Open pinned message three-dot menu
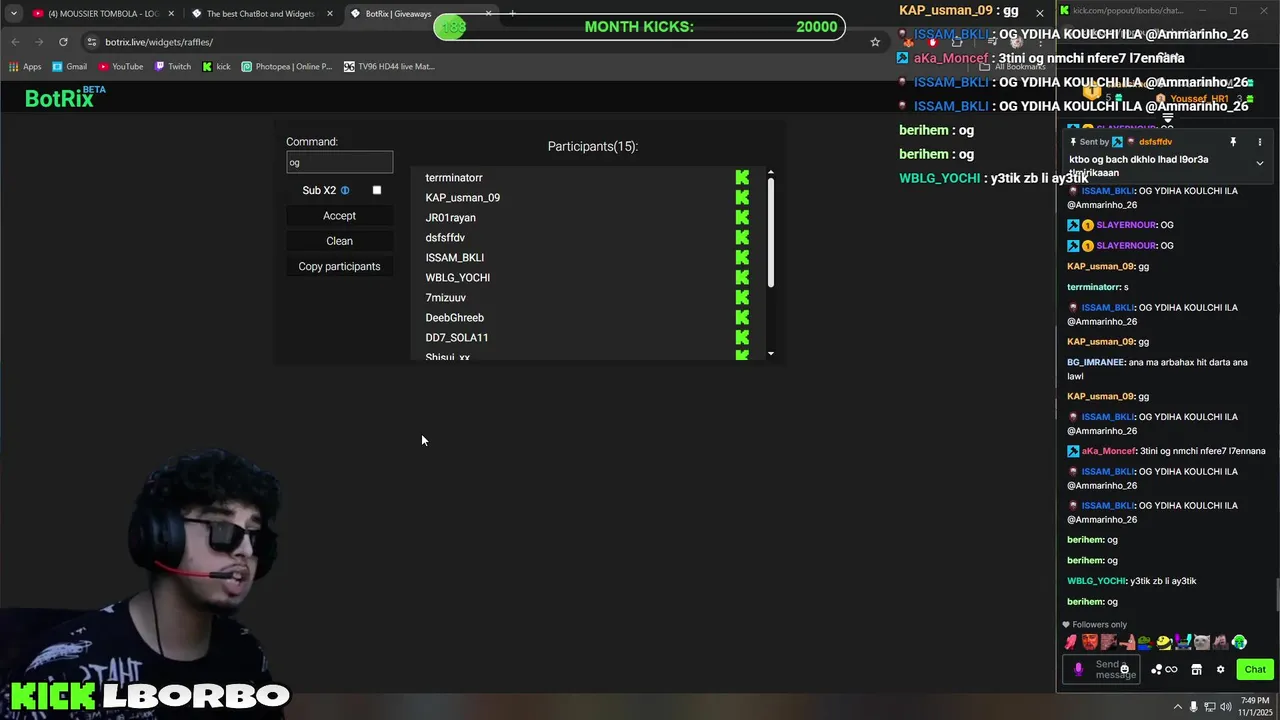1280x720 pixels. tap(1260, 142)
